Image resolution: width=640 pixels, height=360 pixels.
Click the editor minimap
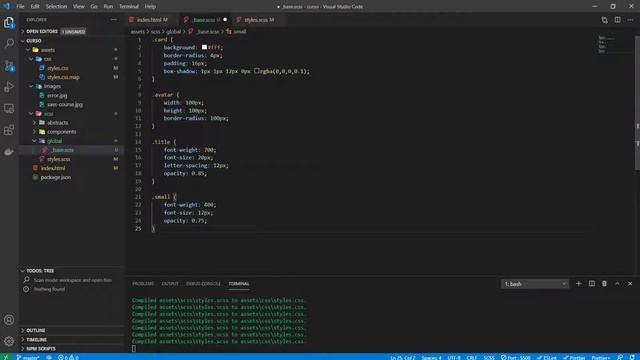click(x=614, y=45)
